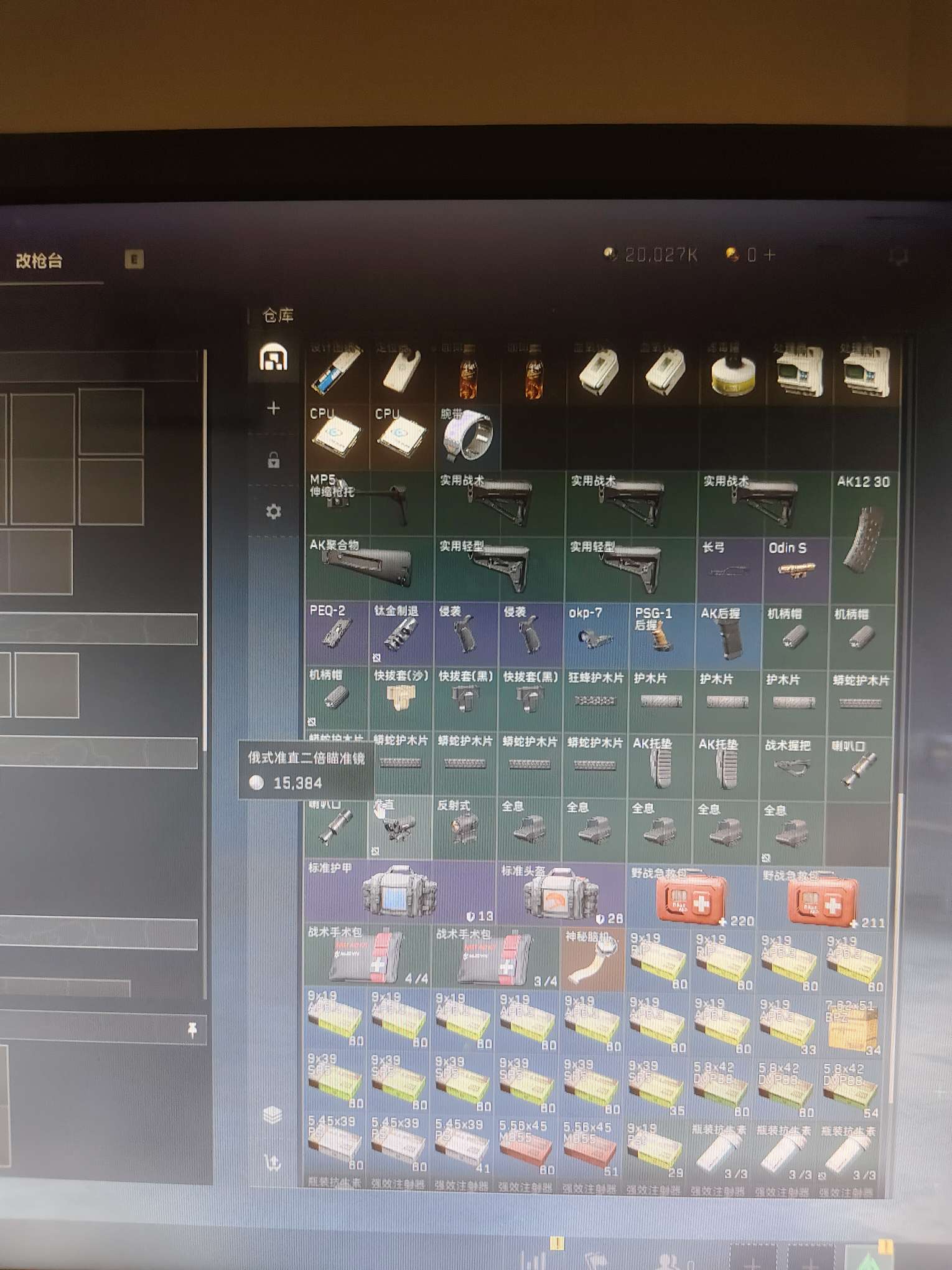Click the sort and organize icon at sidebar bottom
This screenshot has width=952, height=1270.
click(x=273, y=1162)
